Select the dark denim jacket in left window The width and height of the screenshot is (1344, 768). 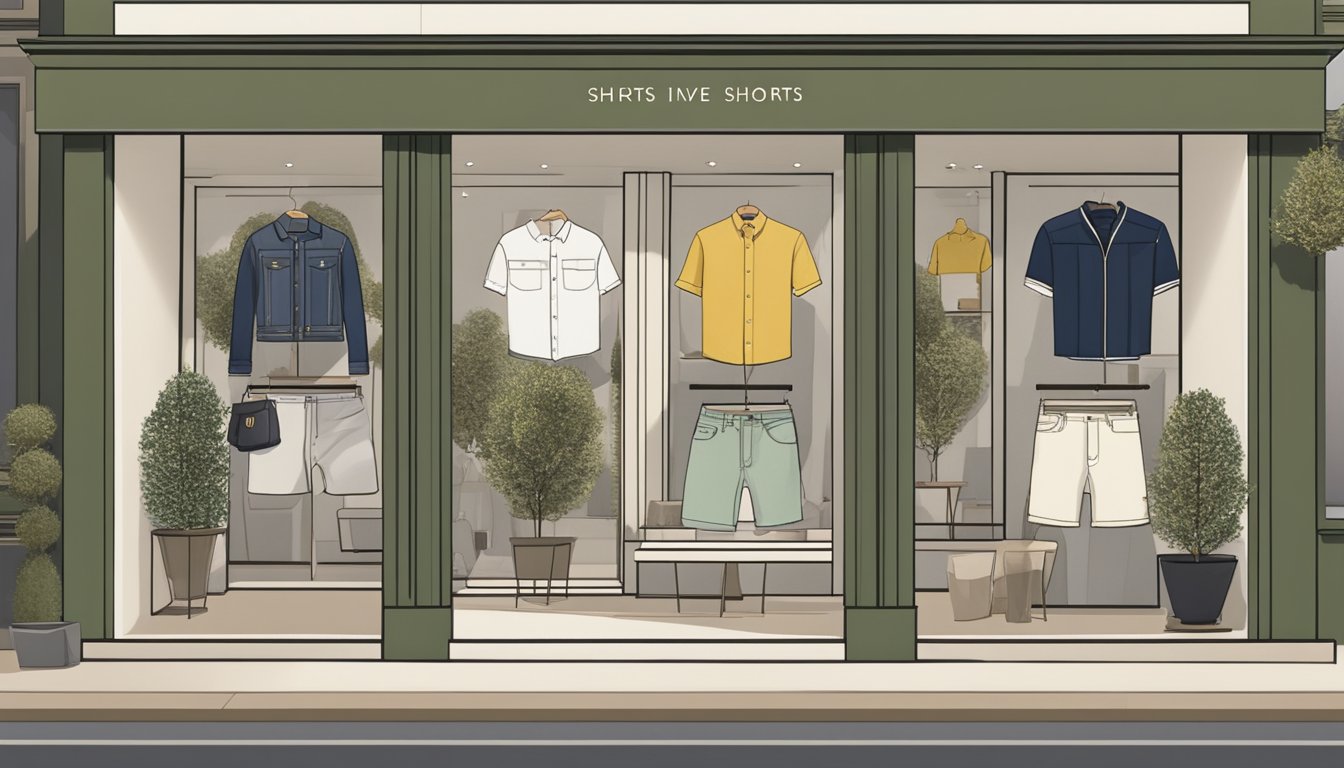coord(298,294)
